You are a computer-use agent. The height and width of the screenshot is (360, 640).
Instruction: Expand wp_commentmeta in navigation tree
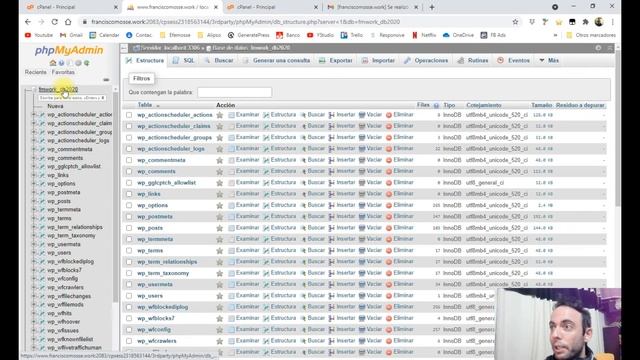pyautogui.click(x=34, y=149)
